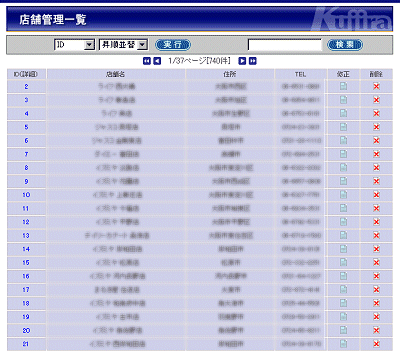Click the 1/37ページ[740件] page indicator text
This screenshot has height=361, width=400.
pos(199,61)
